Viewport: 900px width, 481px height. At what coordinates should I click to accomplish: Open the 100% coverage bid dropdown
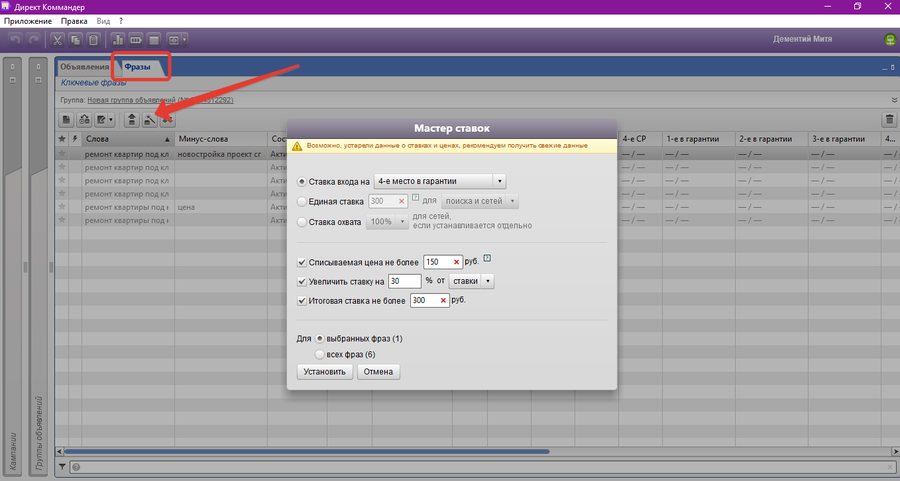pyautogui.click(x=387, y=222)
